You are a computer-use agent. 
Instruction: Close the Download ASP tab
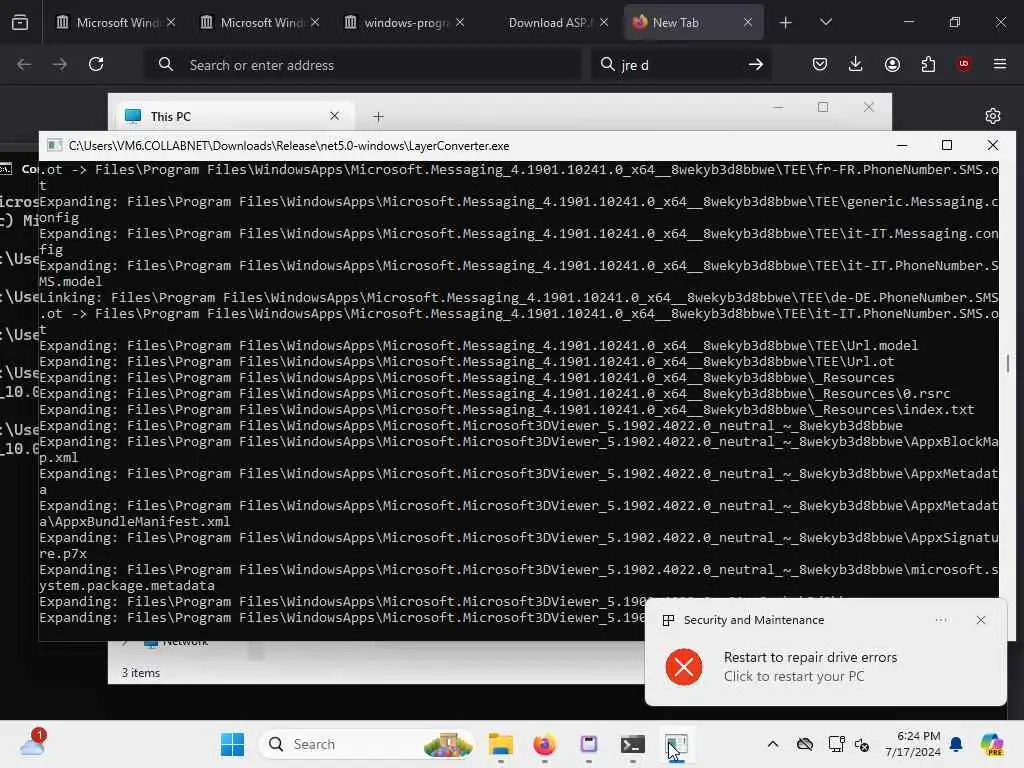point(604,23)
